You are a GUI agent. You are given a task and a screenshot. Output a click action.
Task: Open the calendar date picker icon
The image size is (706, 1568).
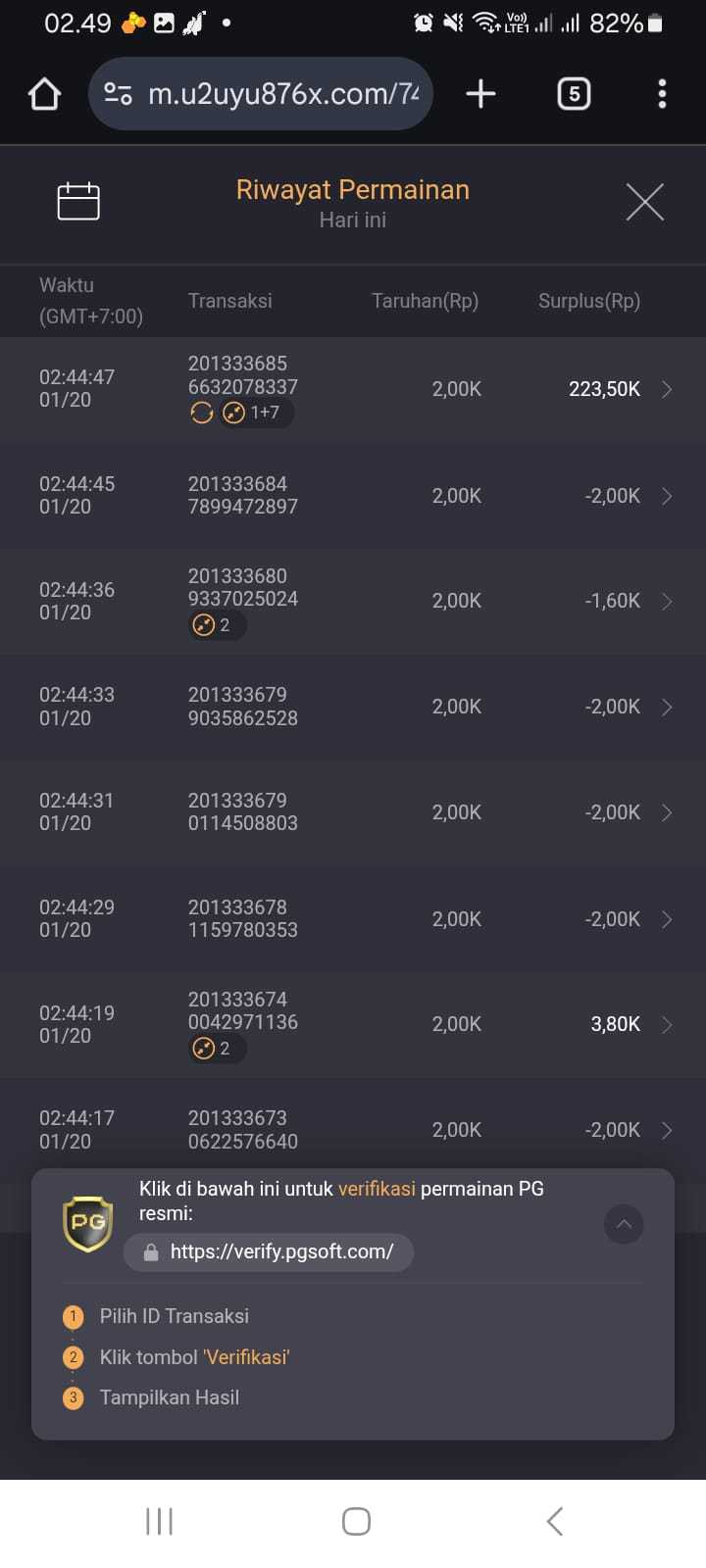(78, 201)
